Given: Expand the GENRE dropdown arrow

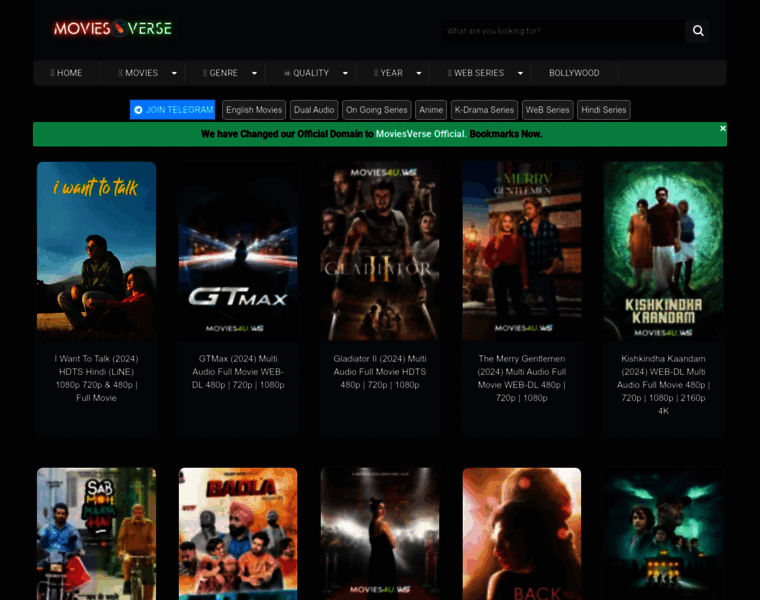Looking at the screenshot, I should click(x=254, y=73).
